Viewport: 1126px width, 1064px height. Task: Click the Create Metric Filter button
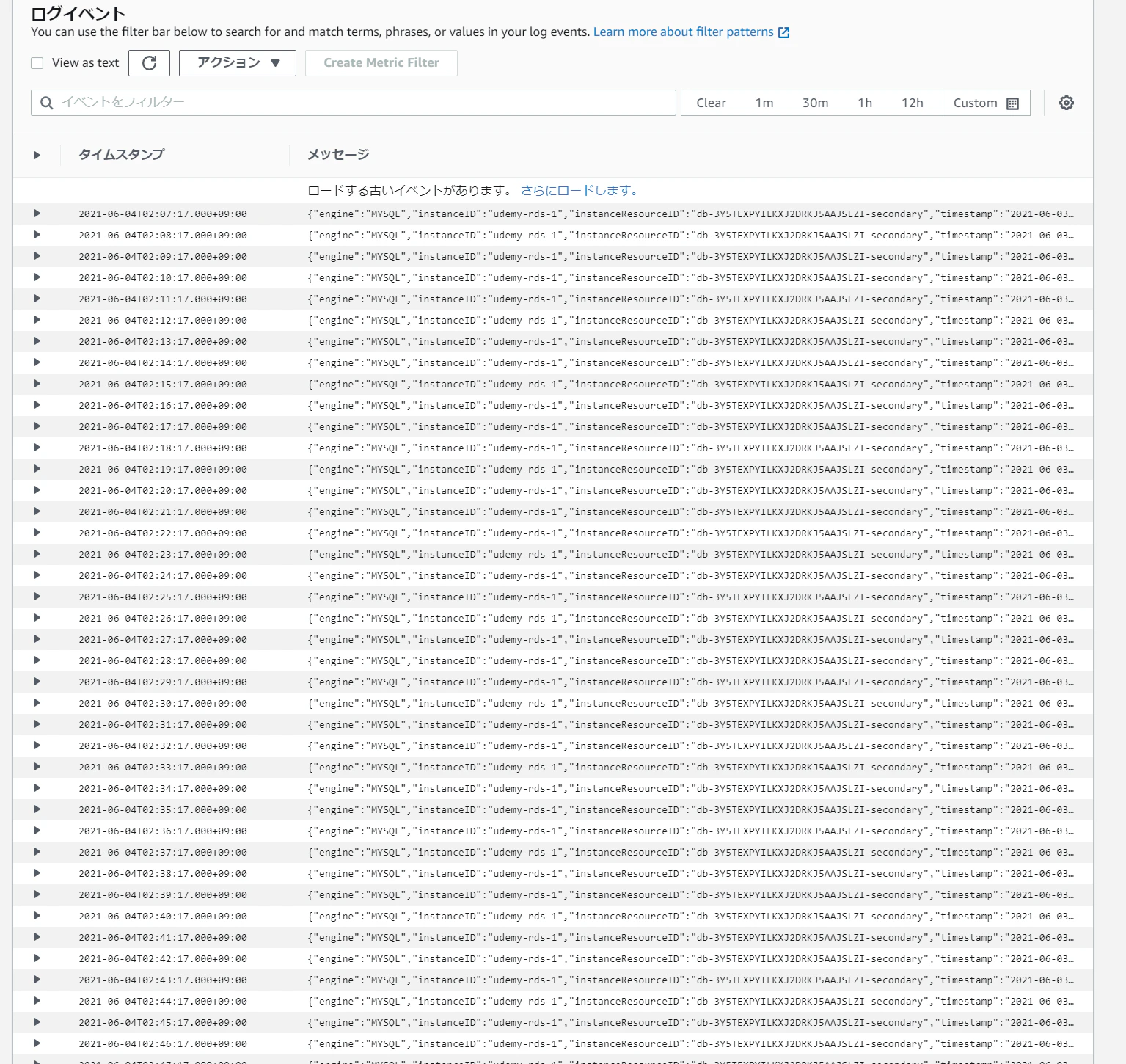(x=381, y=63)
